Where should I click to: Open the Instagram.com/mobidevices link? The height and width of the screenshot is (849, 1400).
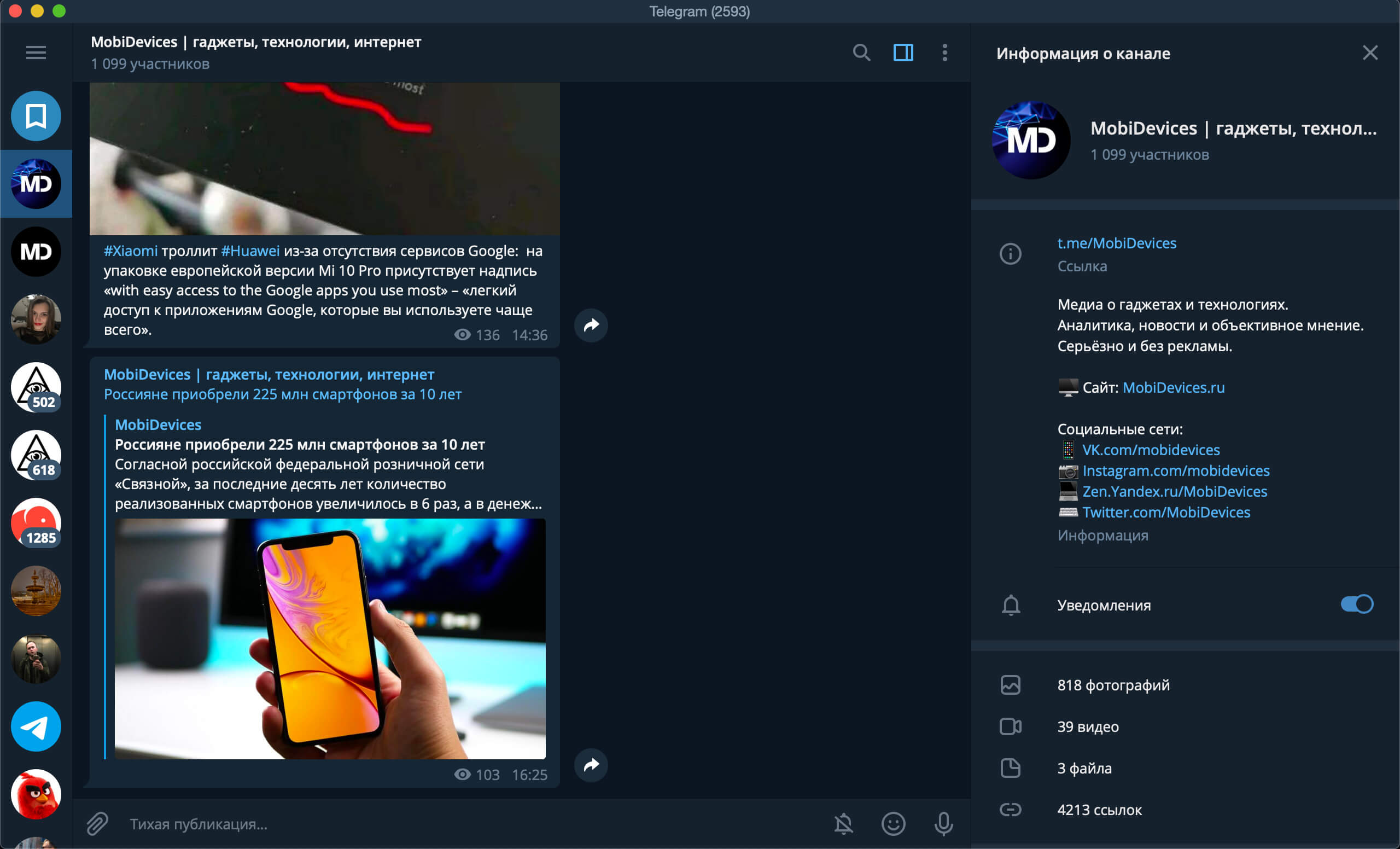point(1176,470)
